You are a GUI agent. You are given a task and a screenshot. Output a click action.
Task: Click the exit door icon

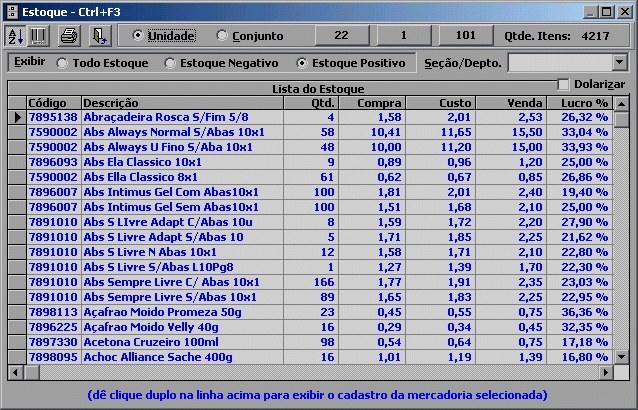98,36
